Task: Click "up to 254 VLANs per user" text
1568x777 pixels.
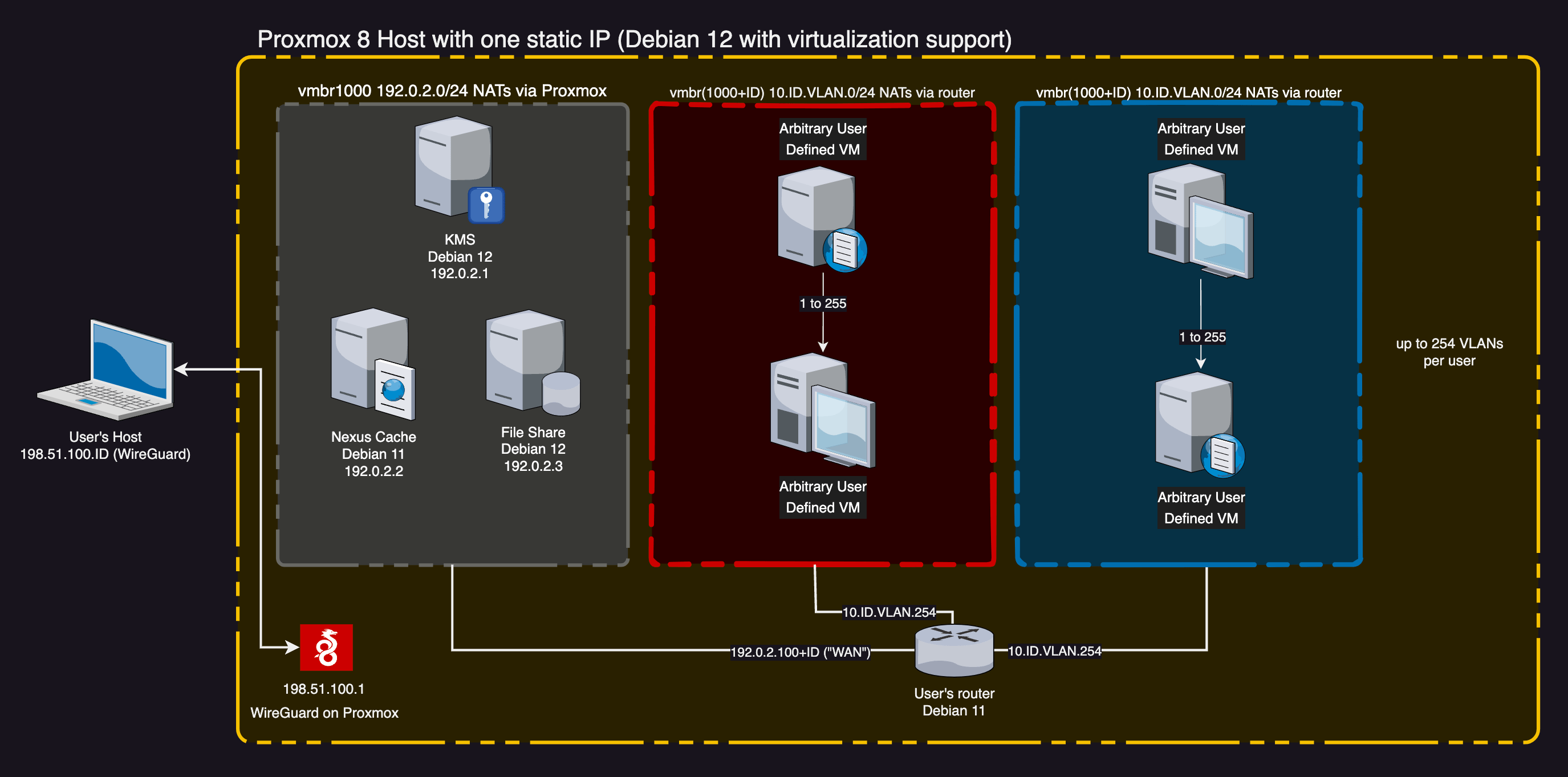Action: click(x=1449, y=352)
